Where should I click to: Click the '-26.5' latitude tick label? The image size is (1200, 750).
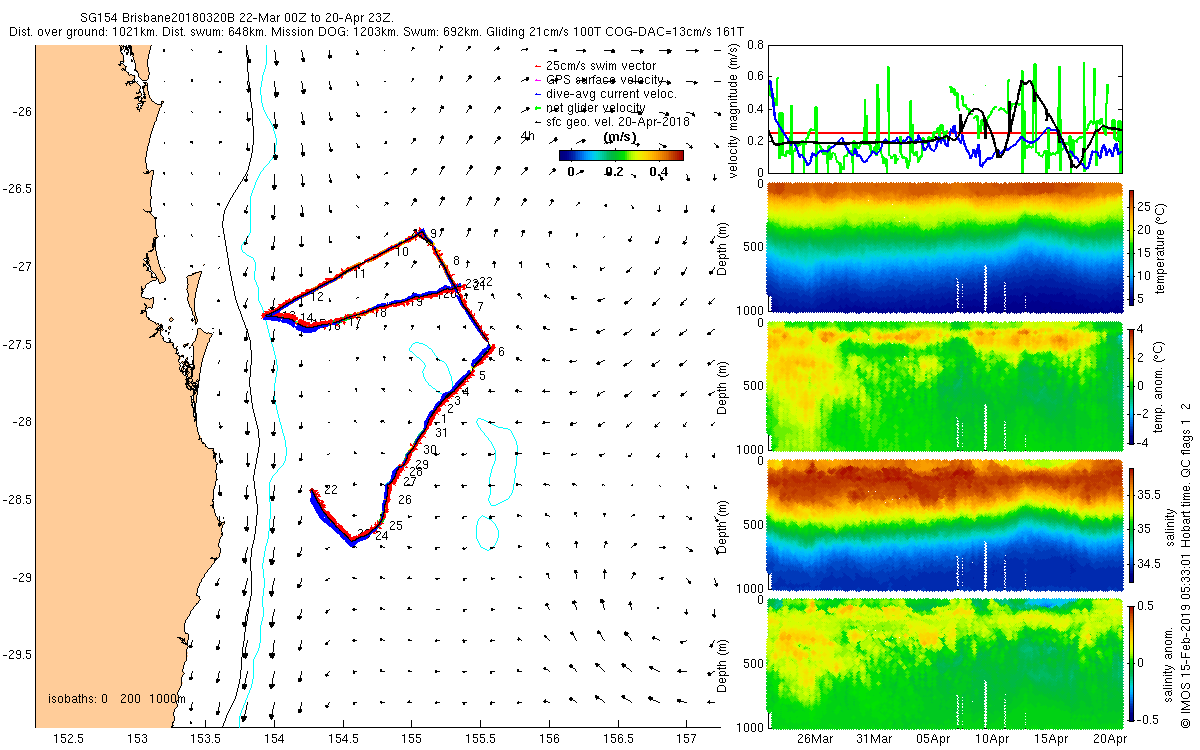coord(17,189)
